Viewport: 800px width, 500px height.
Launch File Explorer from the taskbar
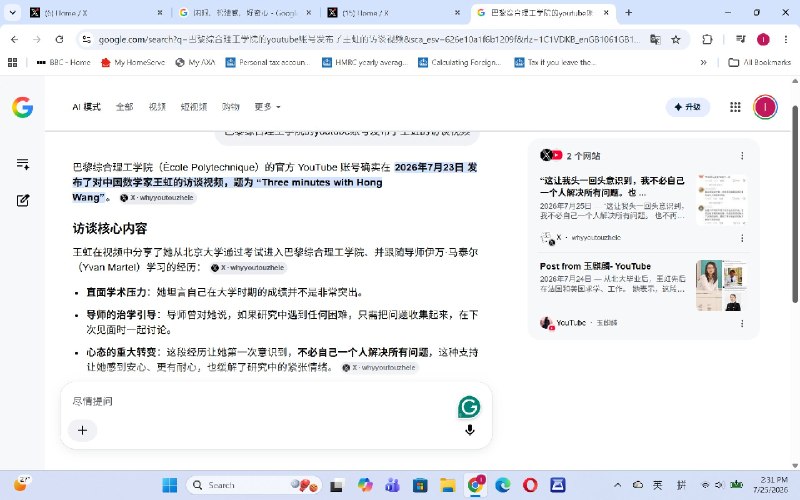click(x=447, y=485)
